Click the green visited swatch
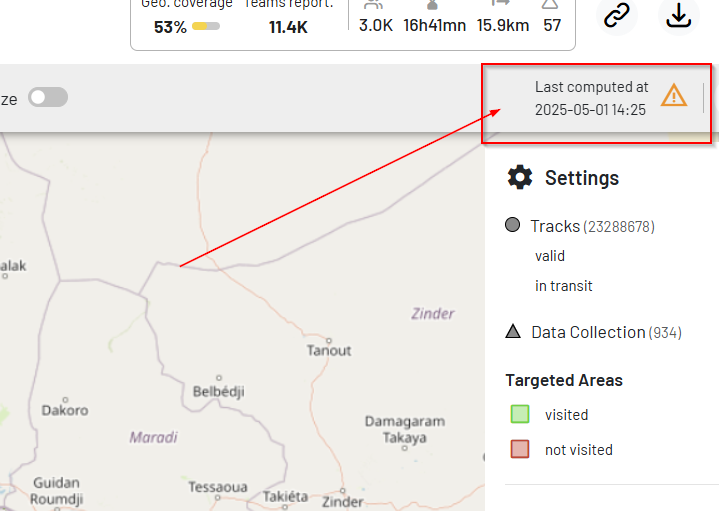 (520, 414)
